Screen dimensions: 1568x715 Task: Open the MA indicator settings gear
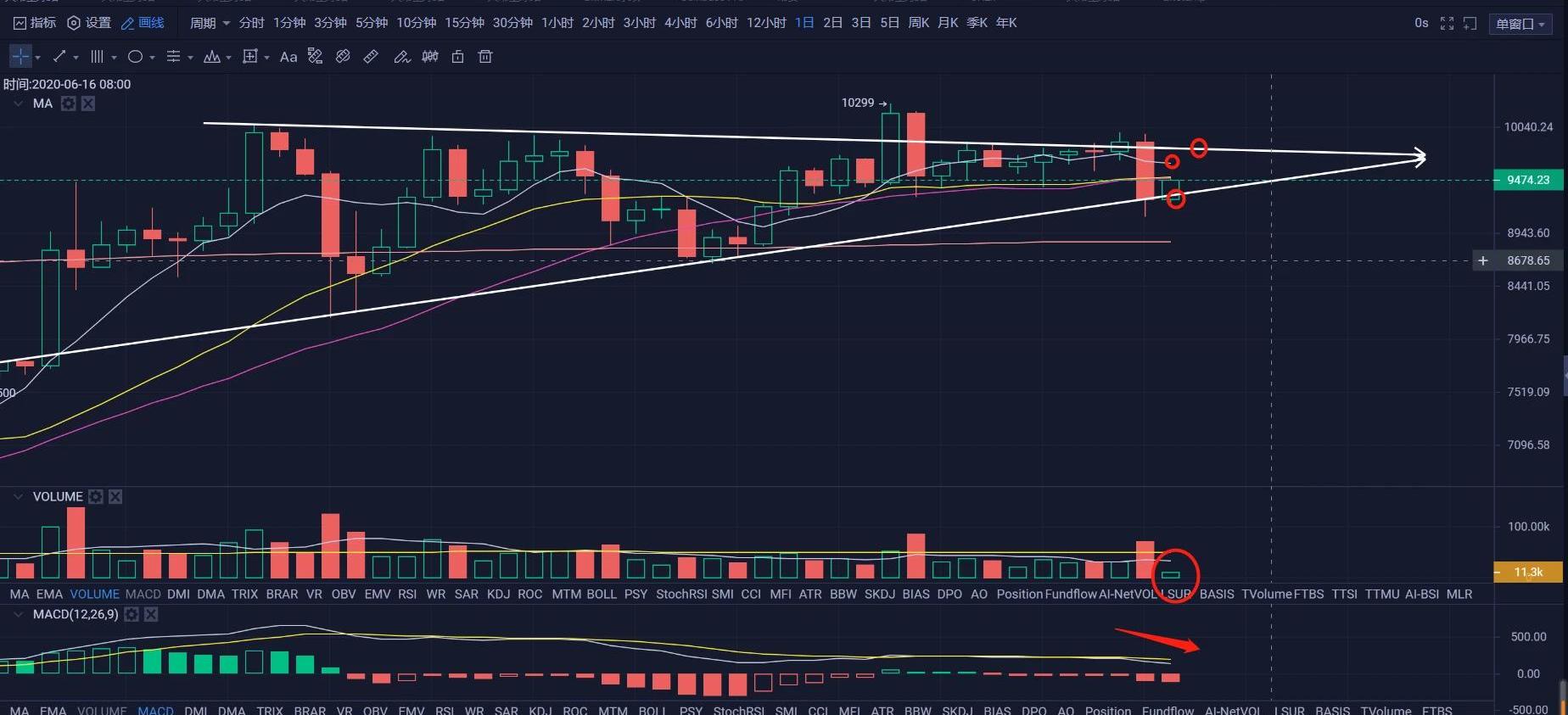[x=69, y=103]
